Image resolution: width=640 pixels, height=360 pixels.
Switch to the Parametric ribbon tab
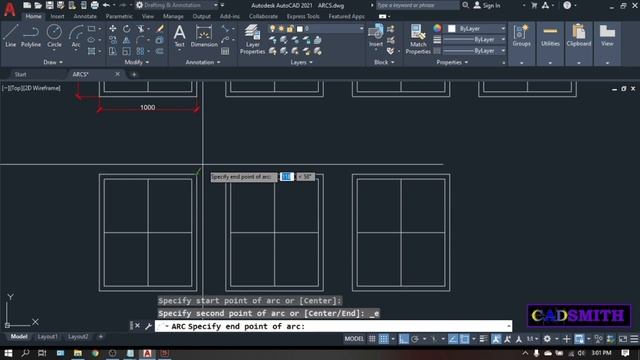119,16
